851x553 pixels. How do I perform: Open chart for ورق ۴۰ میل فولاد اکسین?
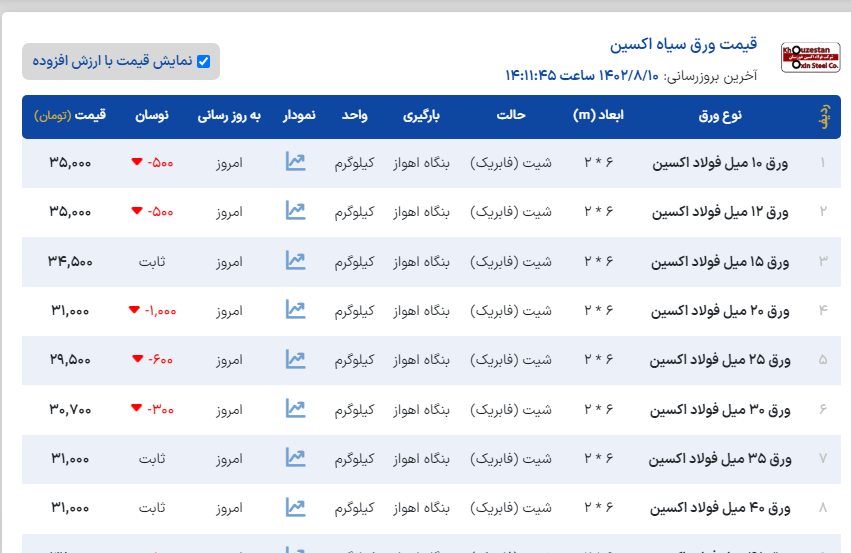[x=295, y=507]
